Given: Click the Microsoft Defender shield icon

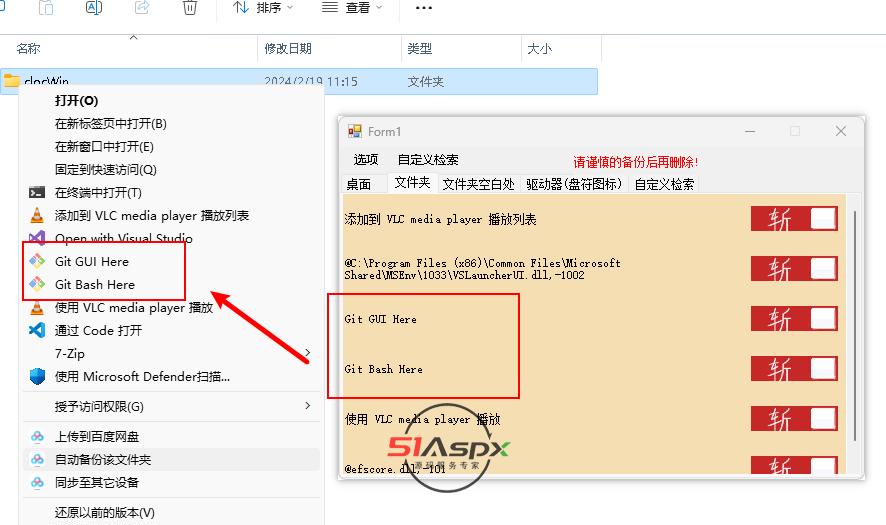Looking at the screenshot, I should (37, 376).
